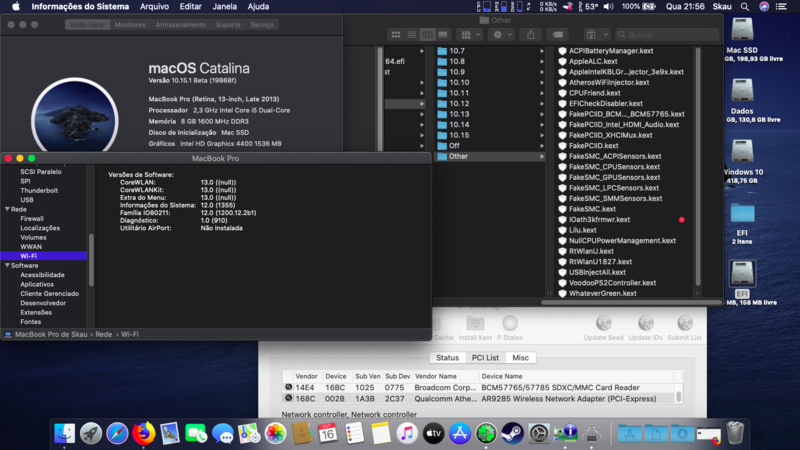Click the System Information sidebar scrollbar

point(91,260)
